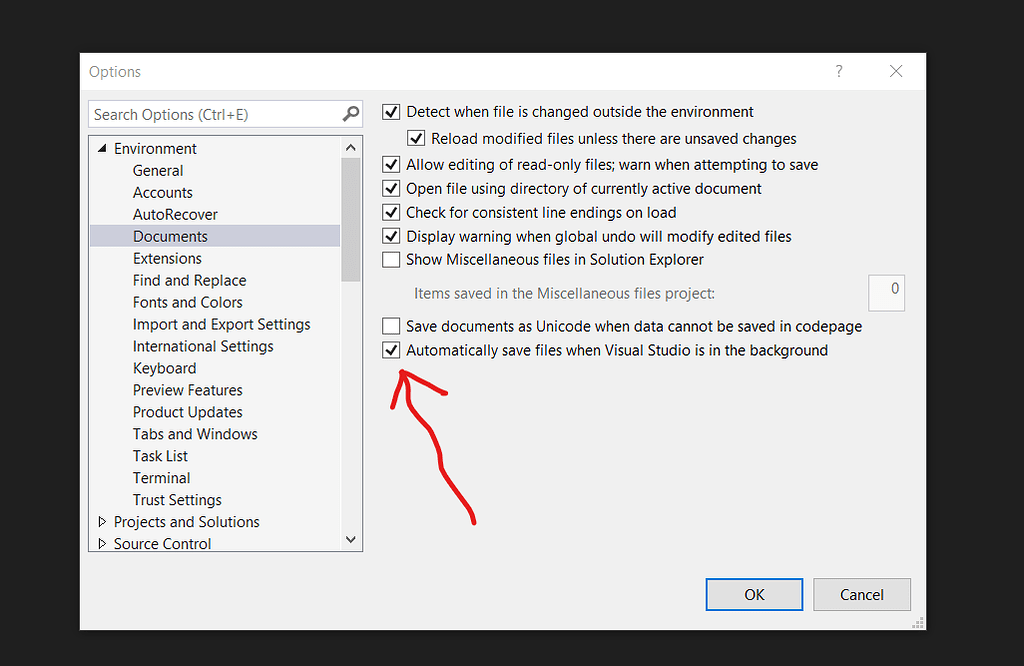Toggle Display warning when global undo modifies files
1024x666 pixels.
[x=391, y=236]
